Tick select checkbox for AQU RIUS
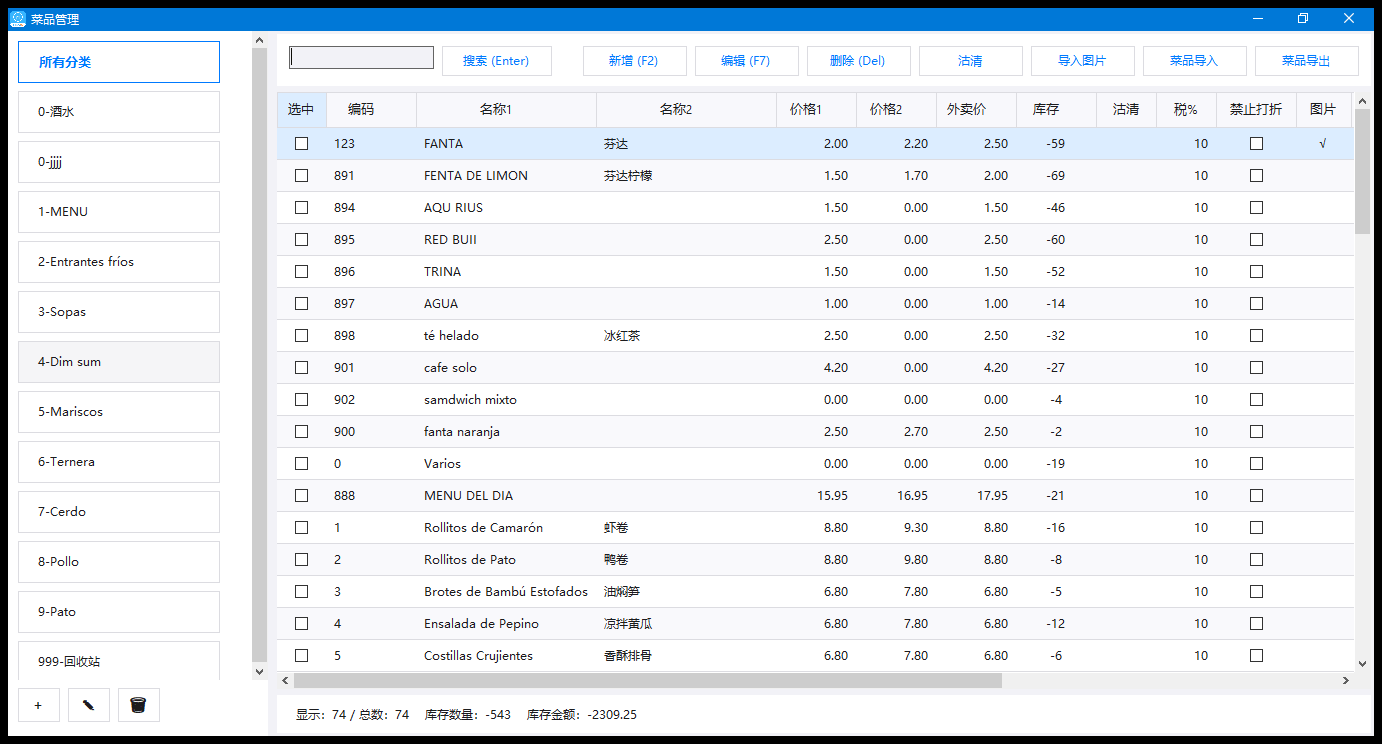This screenshot has height=744, width=1382. [x=301, y=208]
